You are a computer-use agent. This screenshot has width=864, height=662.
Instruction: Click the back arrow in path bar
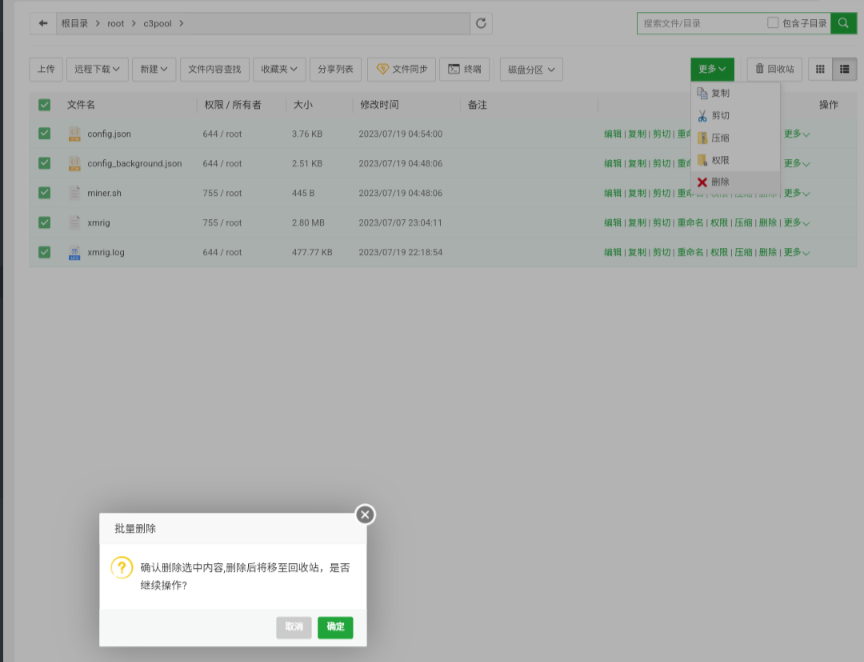[43, 23]
